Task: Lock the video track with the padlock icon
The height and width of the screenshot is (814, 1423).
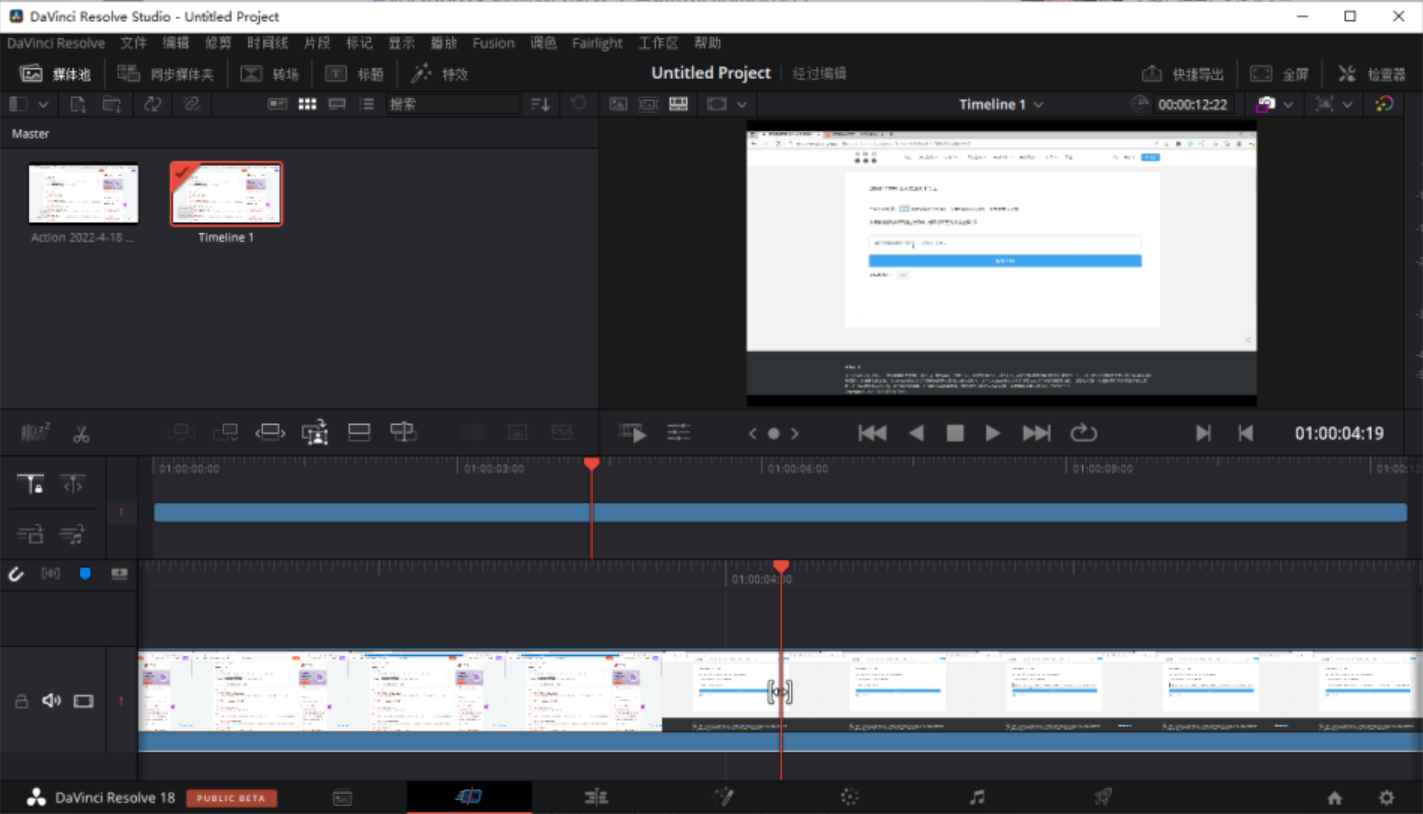Action: point(20,701)
